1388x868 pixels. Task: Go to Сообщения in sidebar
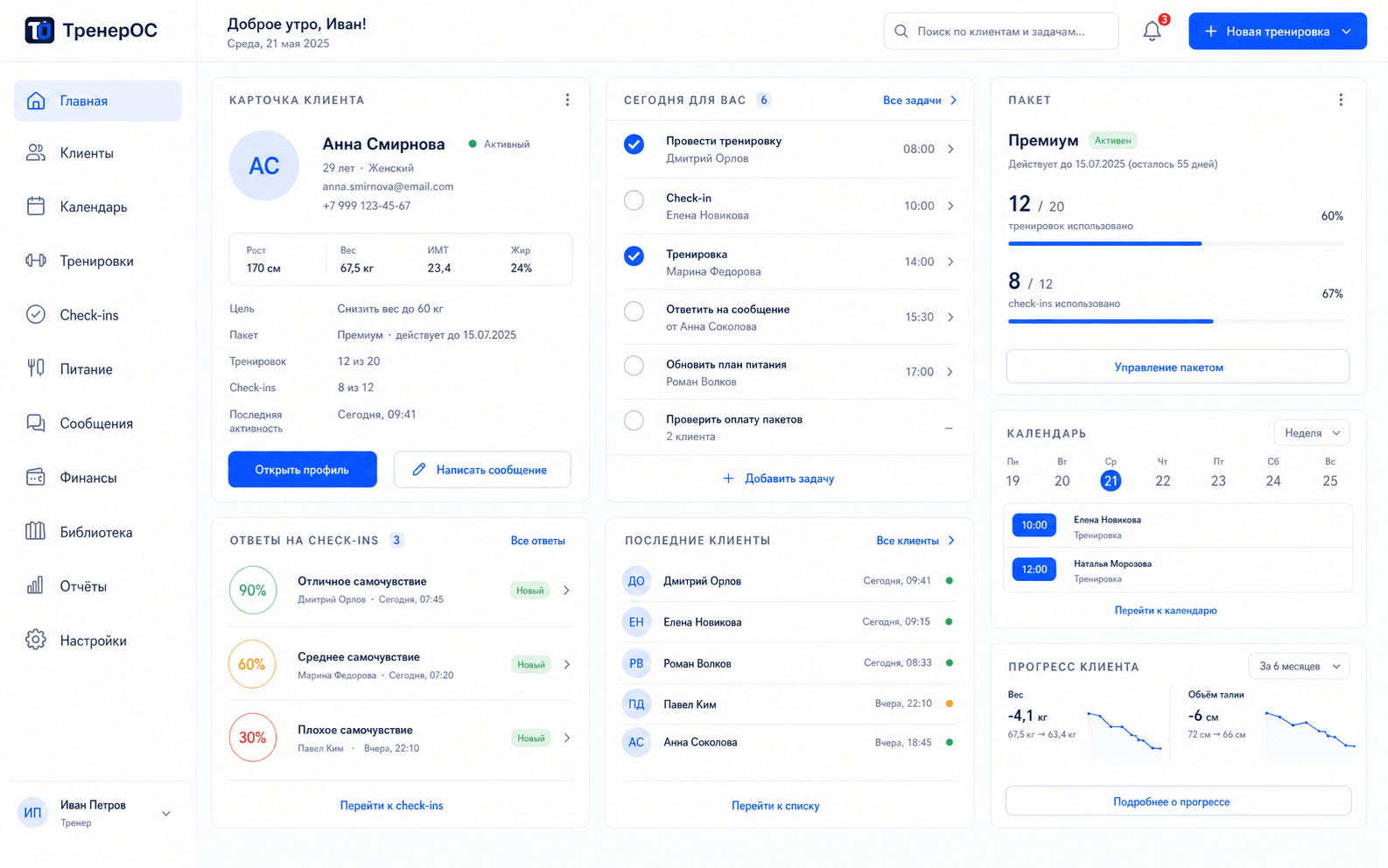click(98, 423)
